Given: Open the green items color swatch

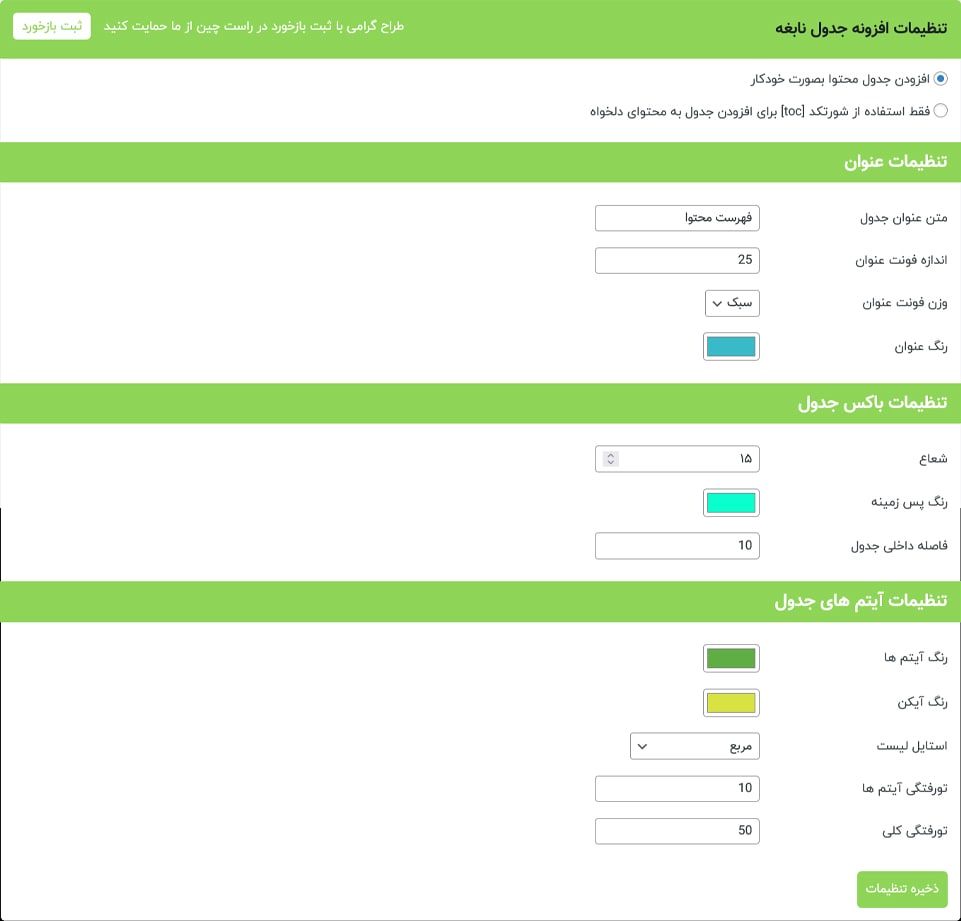Looking at the screenshot, I should click(731, 658).
